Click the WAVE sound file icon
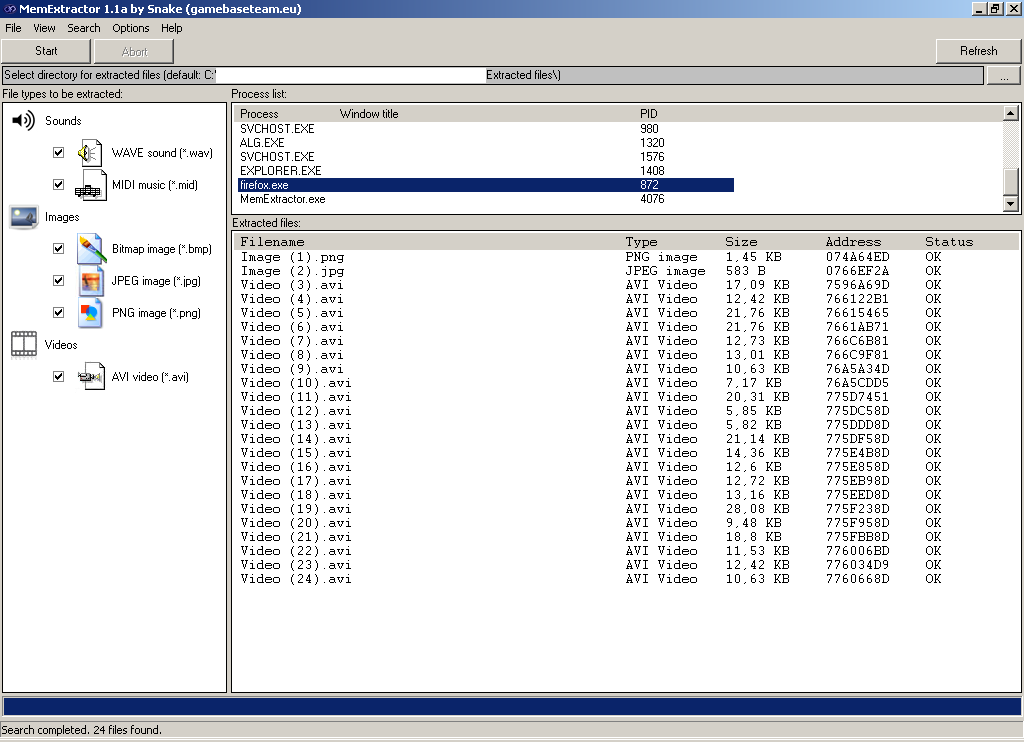1024x742 pixels. pyautogui.click(x=90, y=153)
